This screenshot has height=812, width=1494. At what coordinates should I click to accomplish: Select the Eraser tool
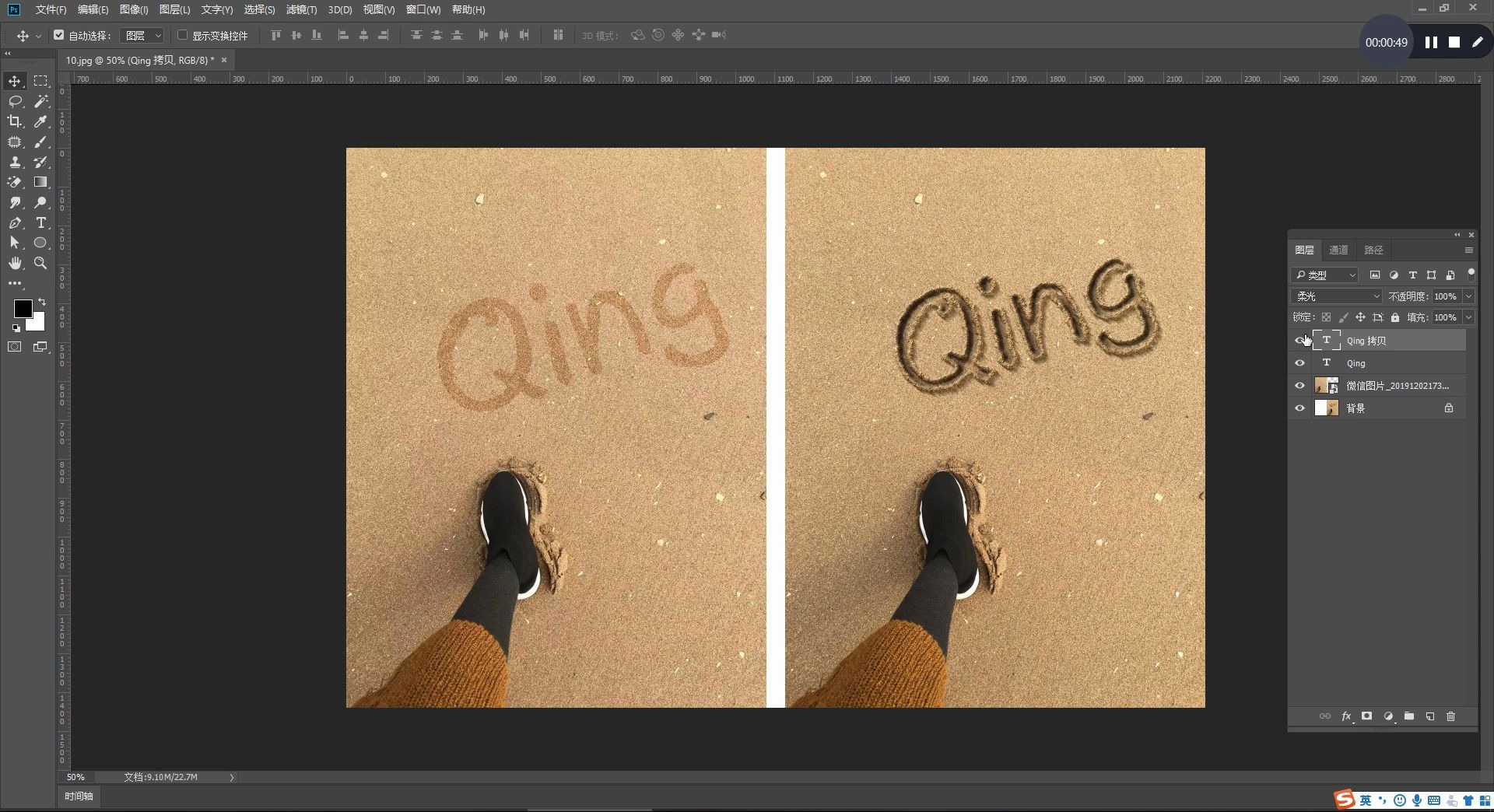pos(15,182)
